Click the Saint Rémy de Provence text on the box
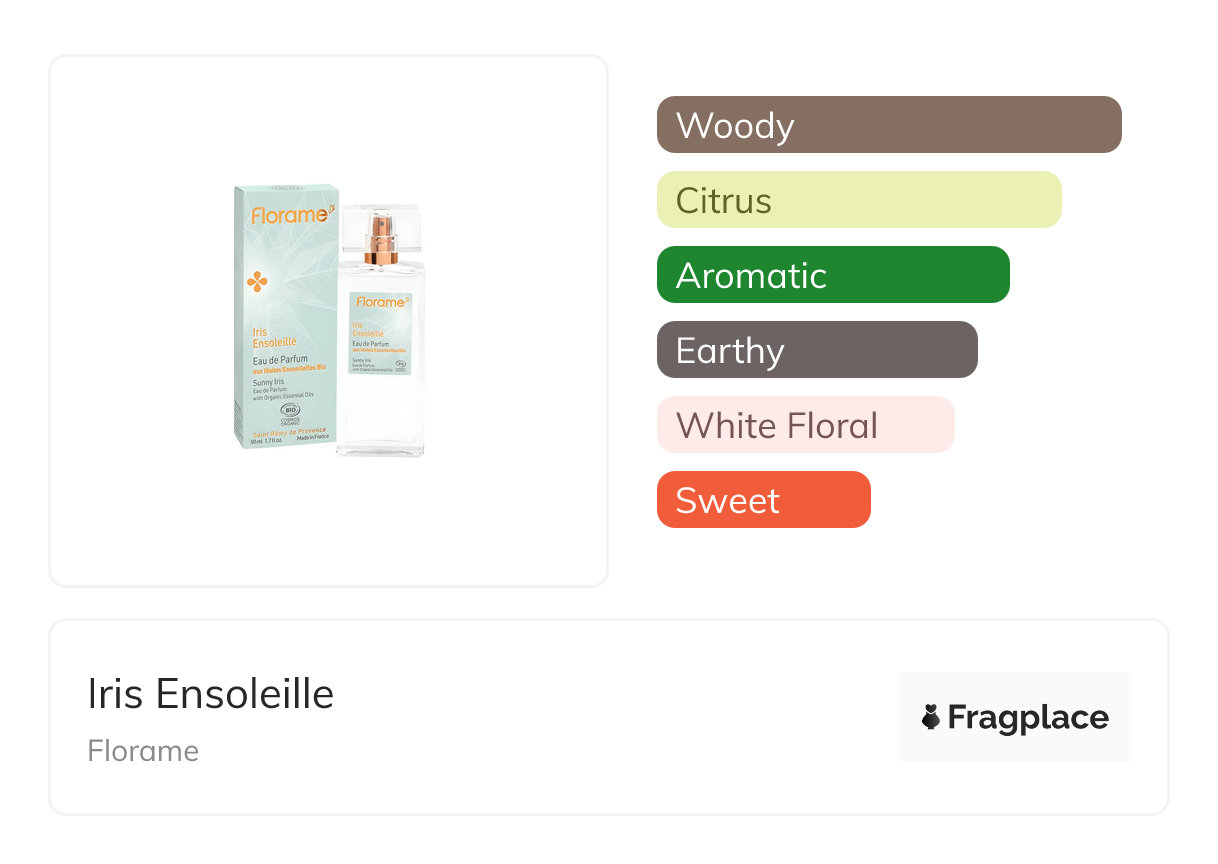 point(289,431)
